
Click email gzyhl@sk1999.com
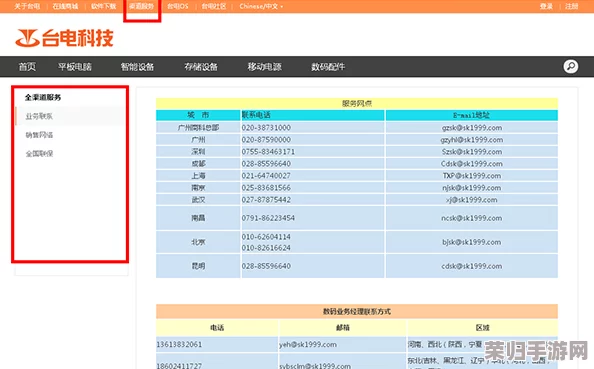(472, 140)
